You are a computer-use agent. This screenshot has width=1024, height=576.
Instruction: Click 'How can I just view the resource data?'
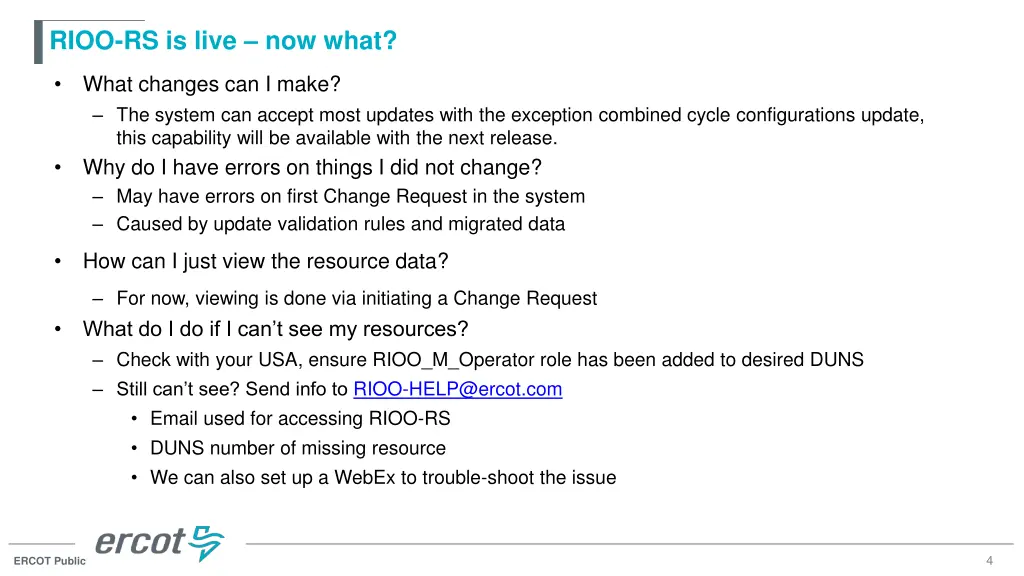click(265, 261)
